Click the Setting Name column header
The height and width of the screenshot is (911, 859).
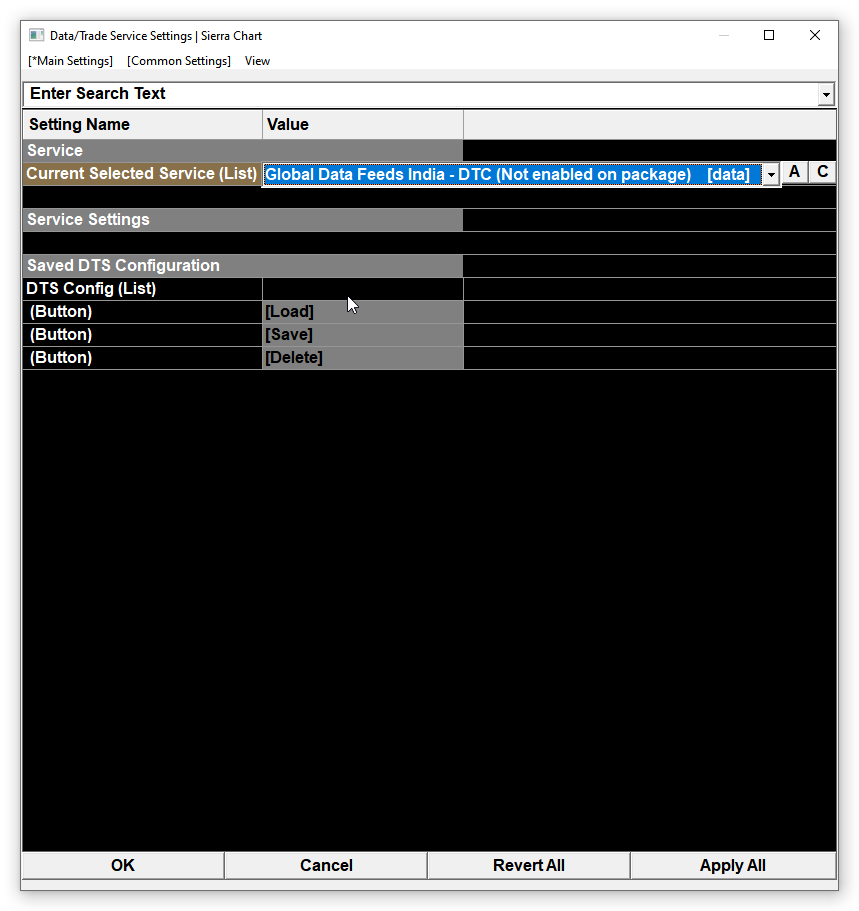coord(142,124)
